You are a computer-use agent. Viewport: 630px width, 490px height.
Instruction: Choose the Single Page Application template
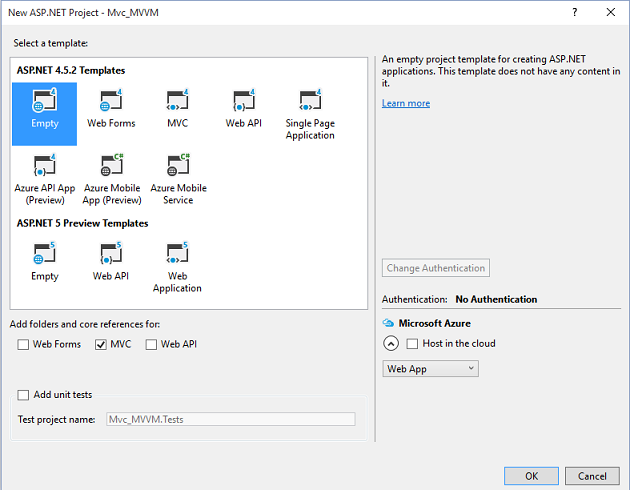[310, 114]
